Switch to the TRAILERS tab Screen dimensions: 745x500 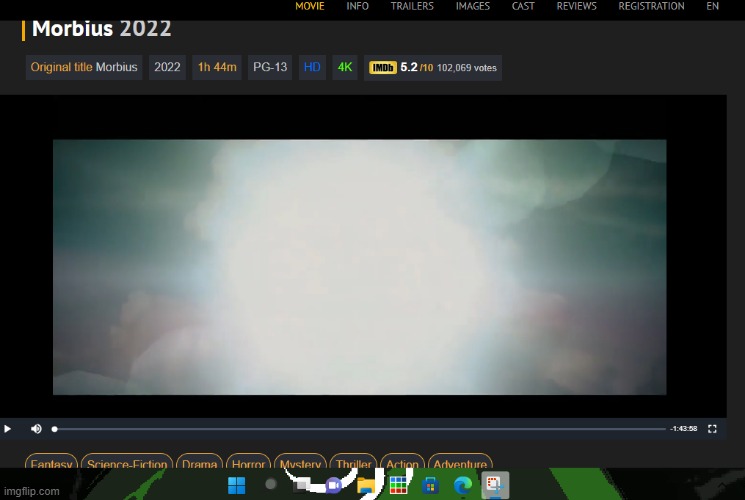(412, 6)
